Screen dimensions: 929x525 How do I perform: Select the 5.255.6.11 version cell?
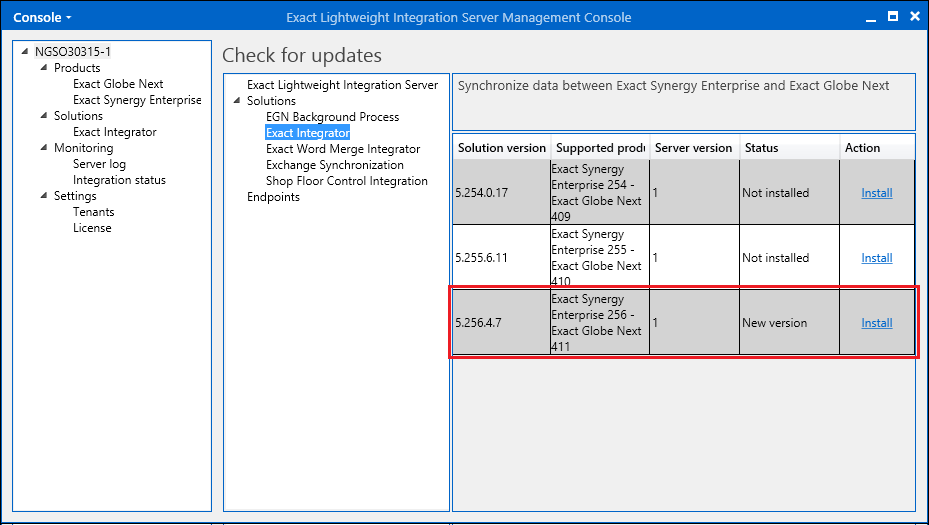pyautogui.click(x=502, y=258)
